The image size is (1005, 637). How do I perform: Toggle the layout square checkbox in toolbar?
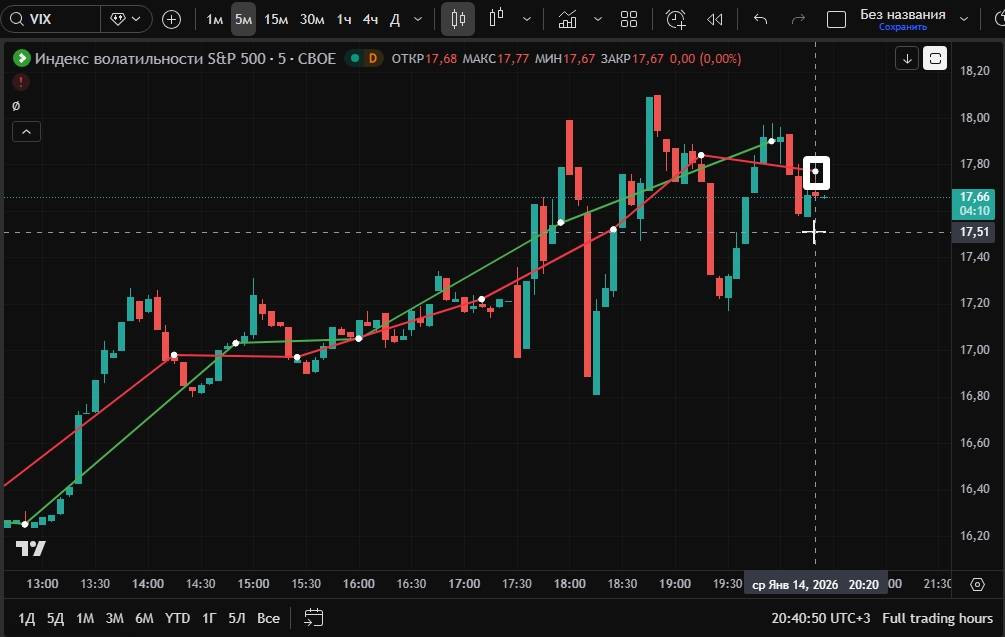tap(837, 19)
